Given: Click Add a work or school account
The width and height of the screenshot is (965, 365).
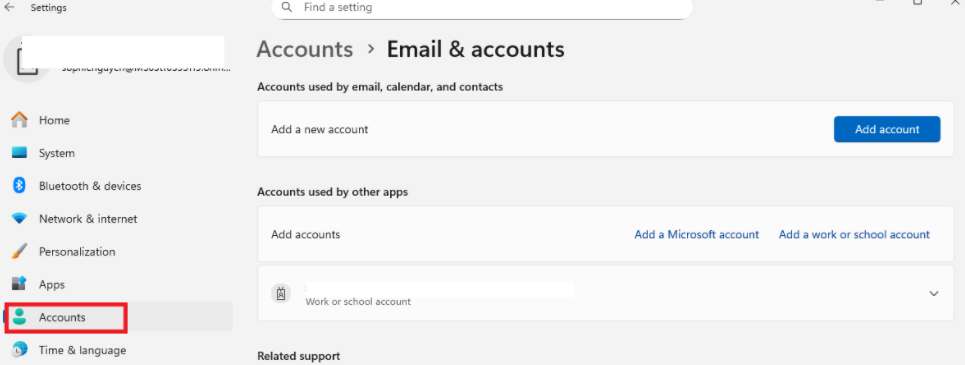Looking at the screenshot, I should pos(854,235).
